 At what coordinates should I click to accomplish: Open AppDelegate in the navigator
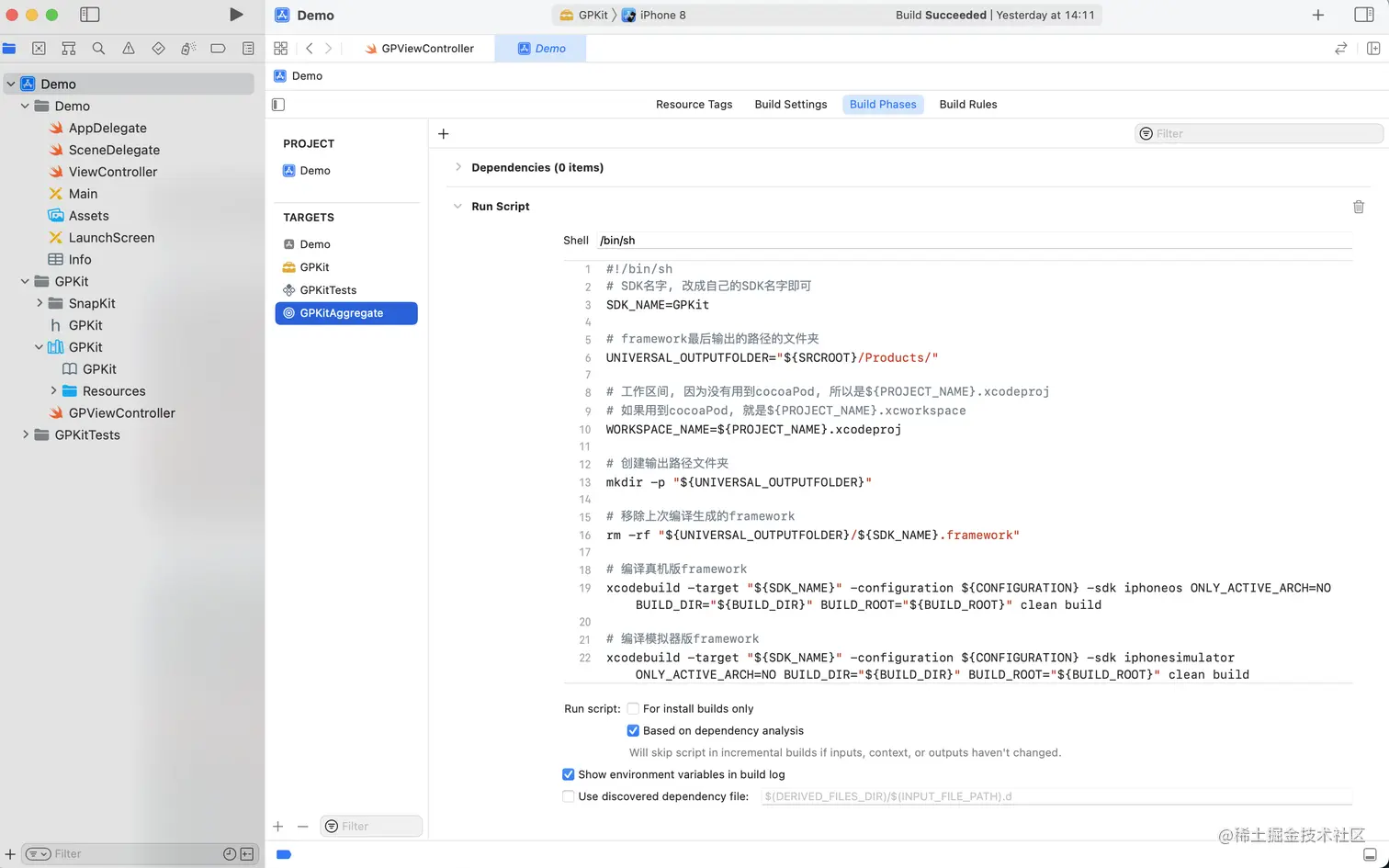[x=107, y=129]
